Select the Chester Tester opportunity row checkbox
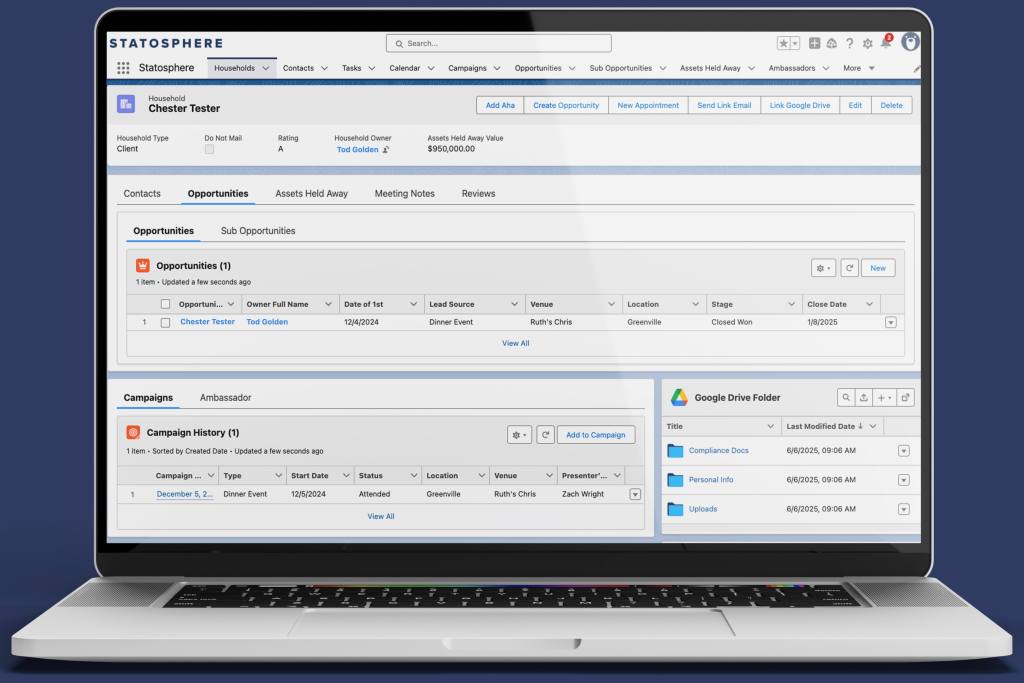 (x=166, y=322)
